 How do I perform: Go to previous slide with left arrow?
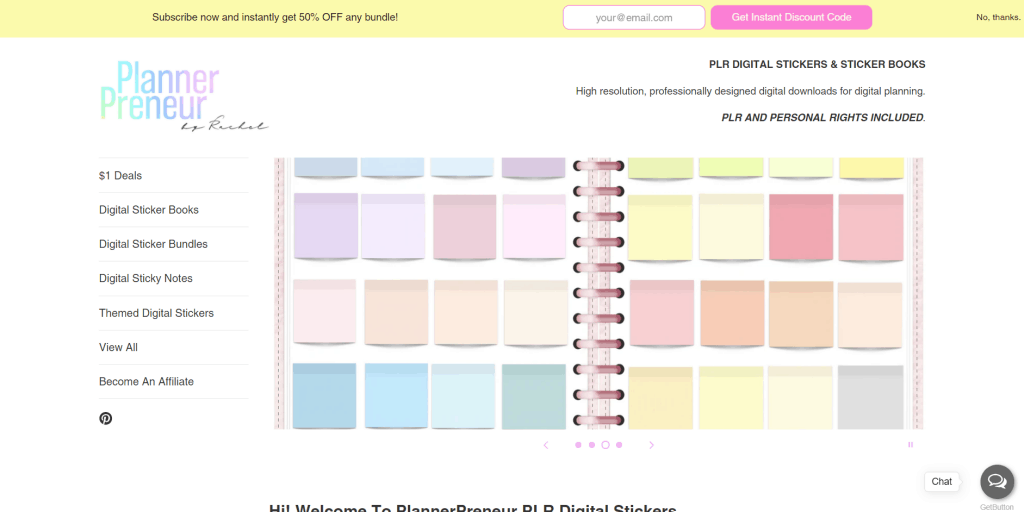tap(546, 445)
